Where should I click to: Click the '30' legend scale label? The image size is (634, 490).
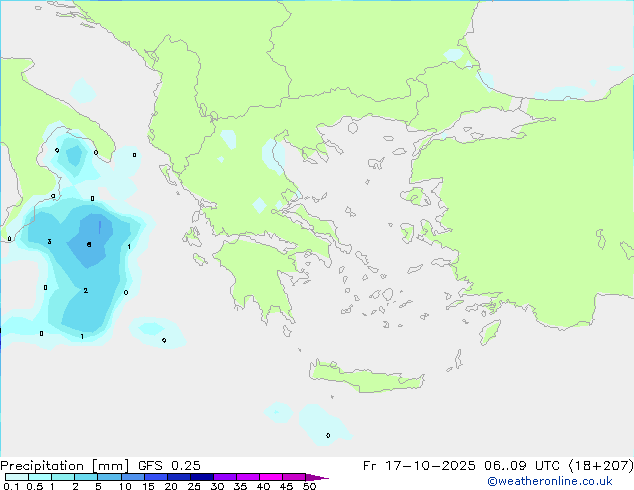(217, 486)
